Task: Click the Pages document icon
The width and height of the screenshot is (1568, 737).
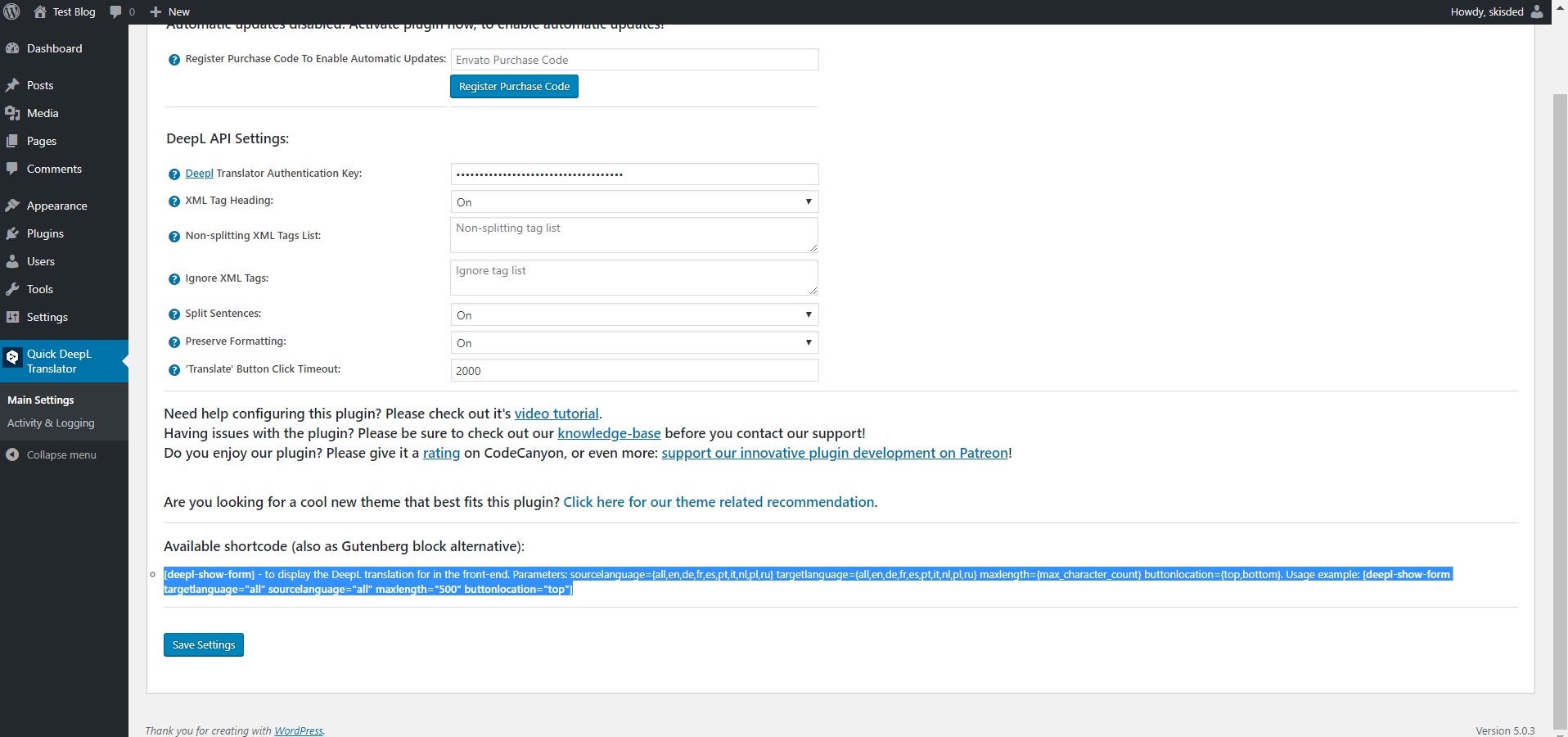Action: 12,141
